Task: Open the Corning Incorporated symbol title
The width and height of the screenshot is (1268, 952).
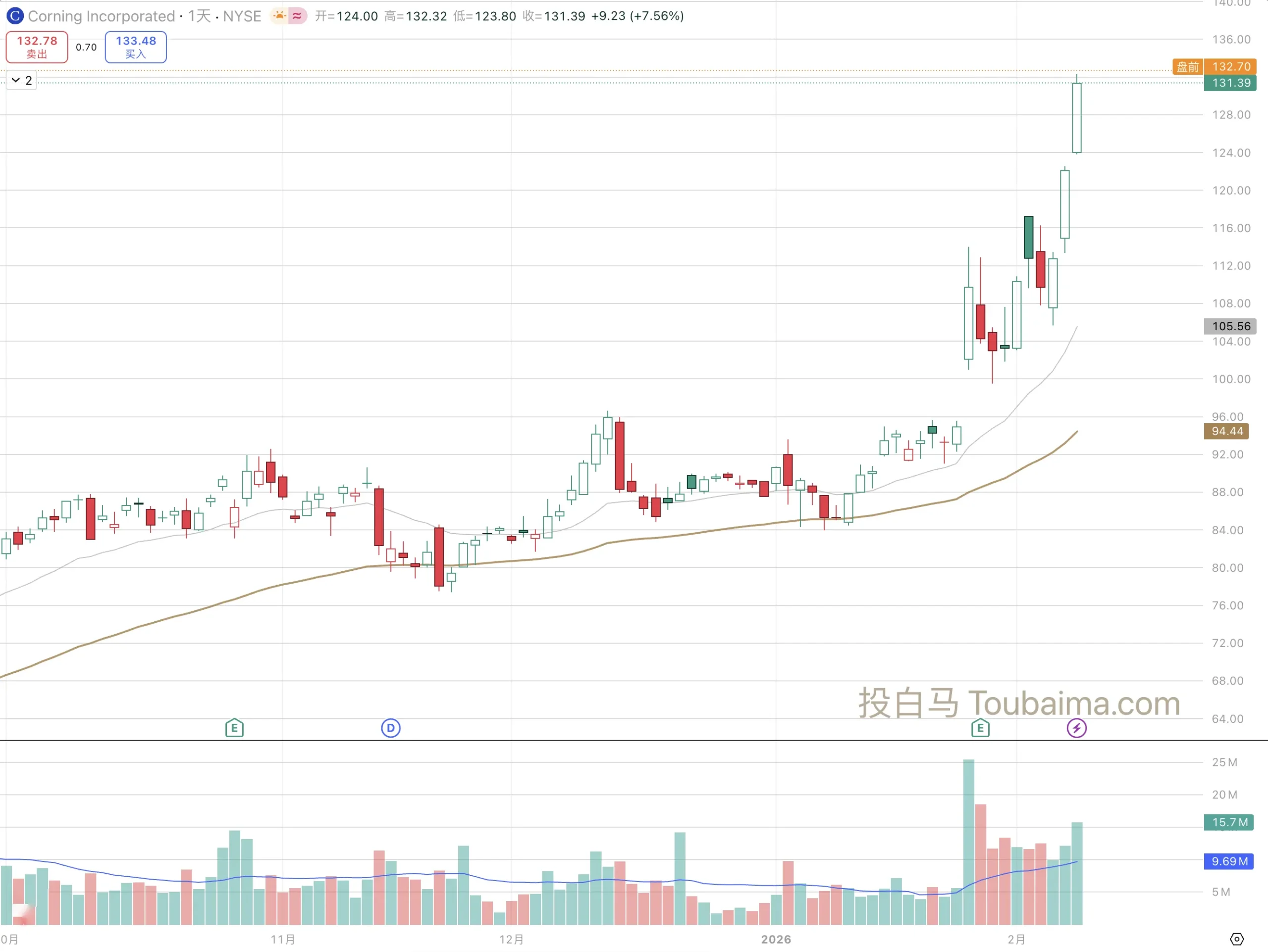Action: tap(102, 16)
